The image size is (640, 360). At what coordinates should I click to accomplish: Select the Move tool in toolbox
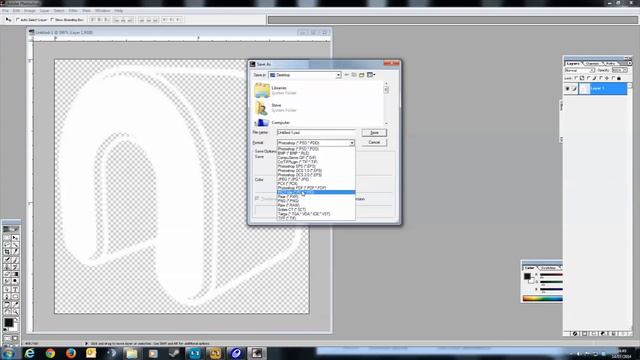tap(15, 238)
